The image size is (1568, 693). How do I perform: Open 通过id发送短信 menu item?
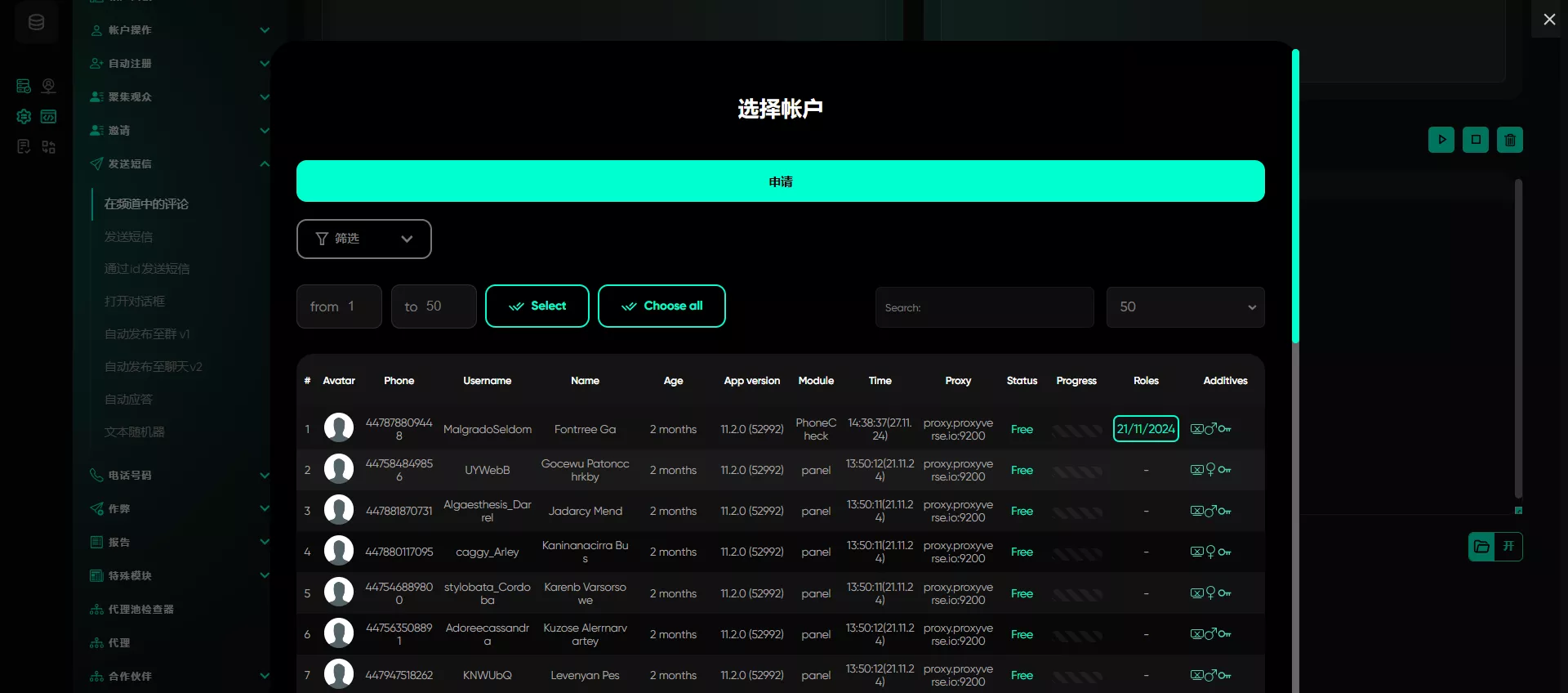coord(147,269)
